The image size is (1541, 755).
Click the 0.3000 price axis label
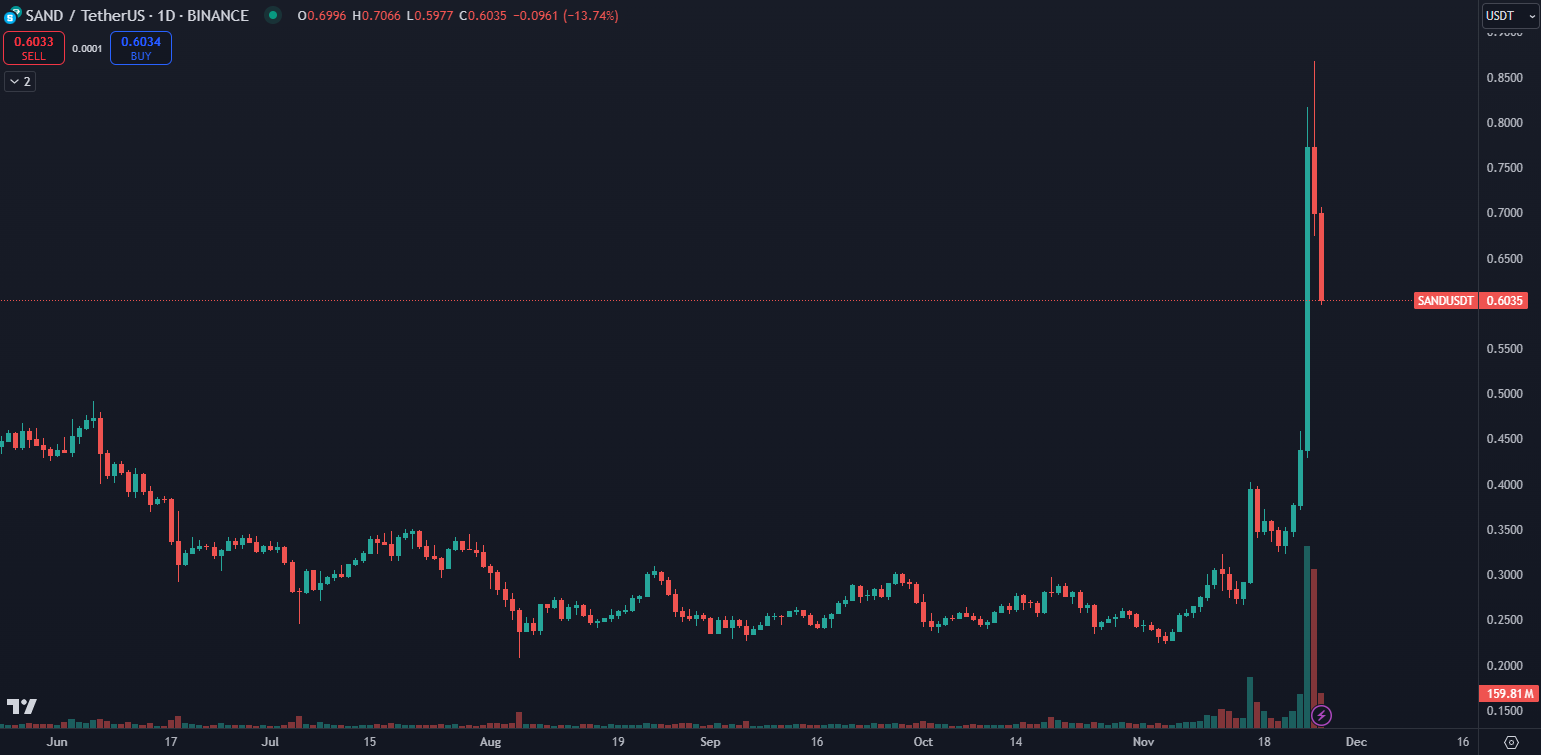(1505, 575)
